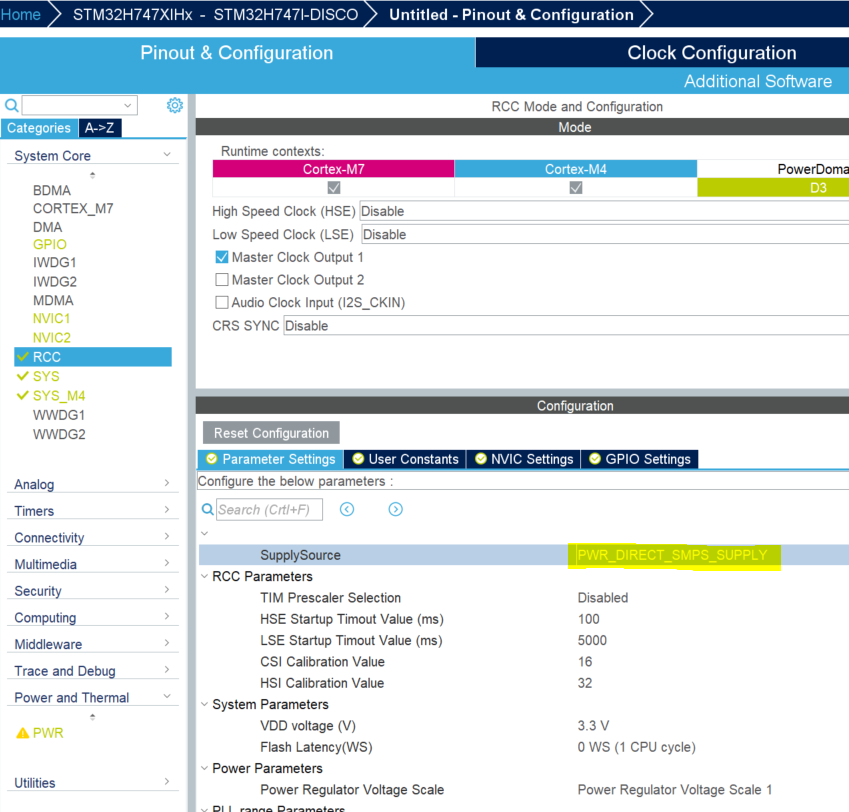Select the Parameter Settings tab
The height and width of the screenshot is (812, 849).
pyautogui.click(x=271, y=459)
